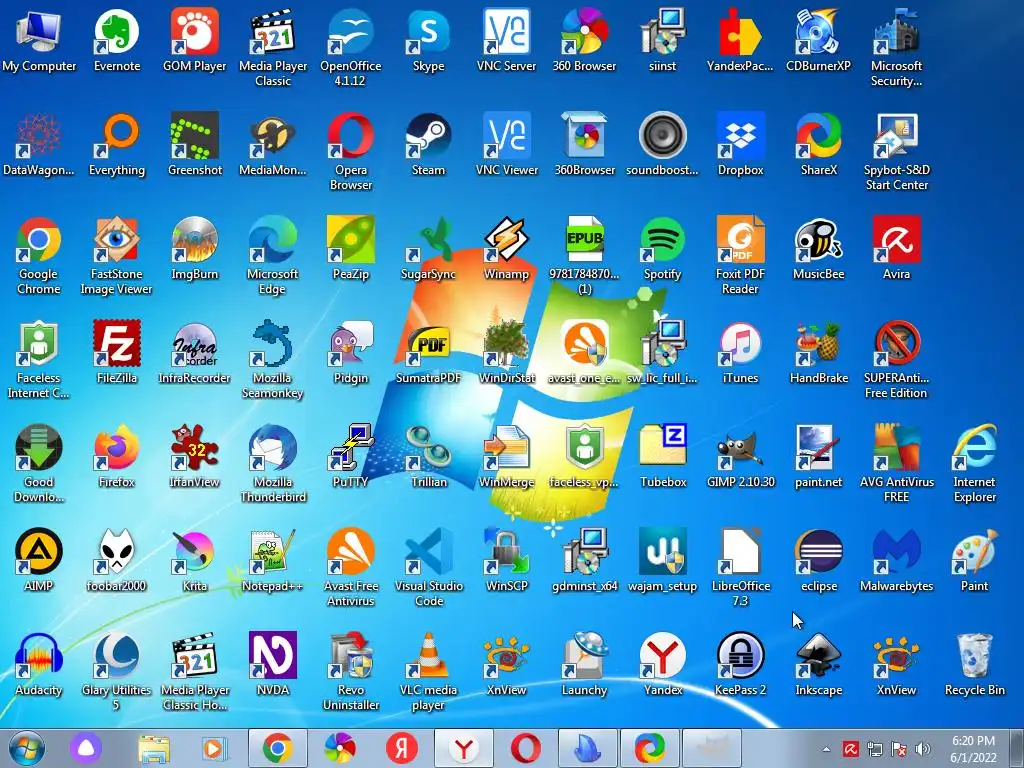Click the ShareX desktop shortcut

[818, 144]
